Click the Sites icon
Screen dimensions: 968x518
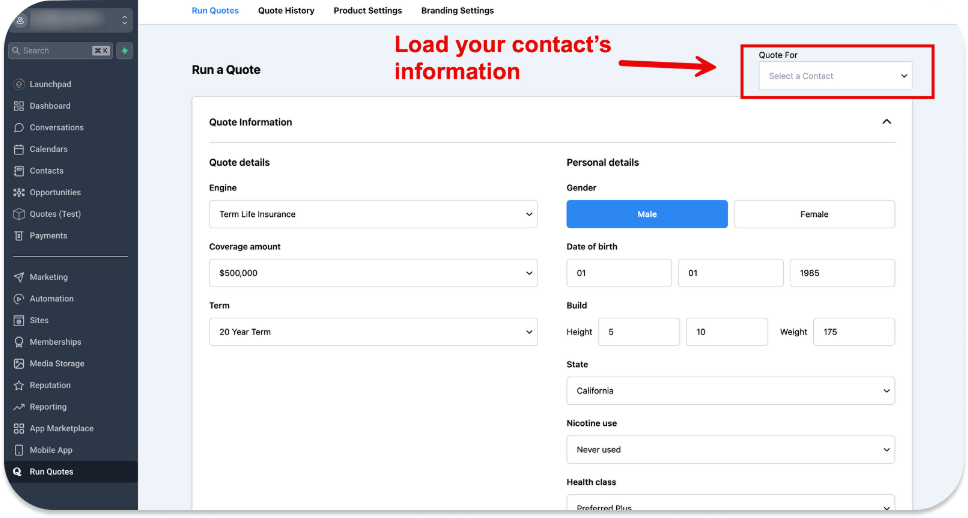pos(19,320)
